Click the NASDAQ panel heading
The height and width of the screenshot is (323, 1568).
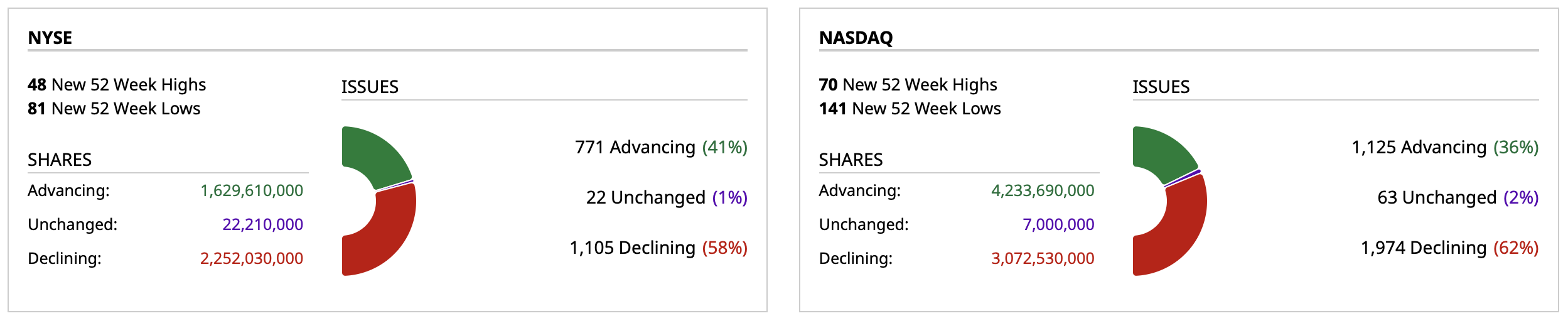point(856,38)
